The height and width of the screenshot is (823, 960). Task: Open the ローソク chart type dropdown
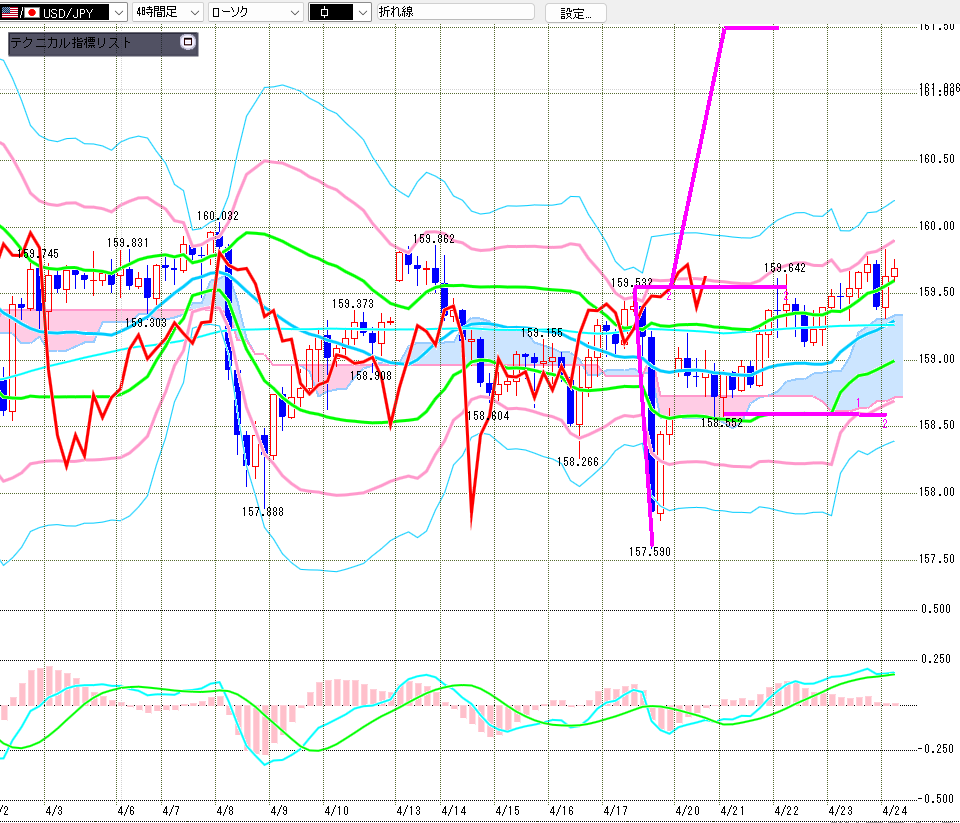tap(294, 12)
